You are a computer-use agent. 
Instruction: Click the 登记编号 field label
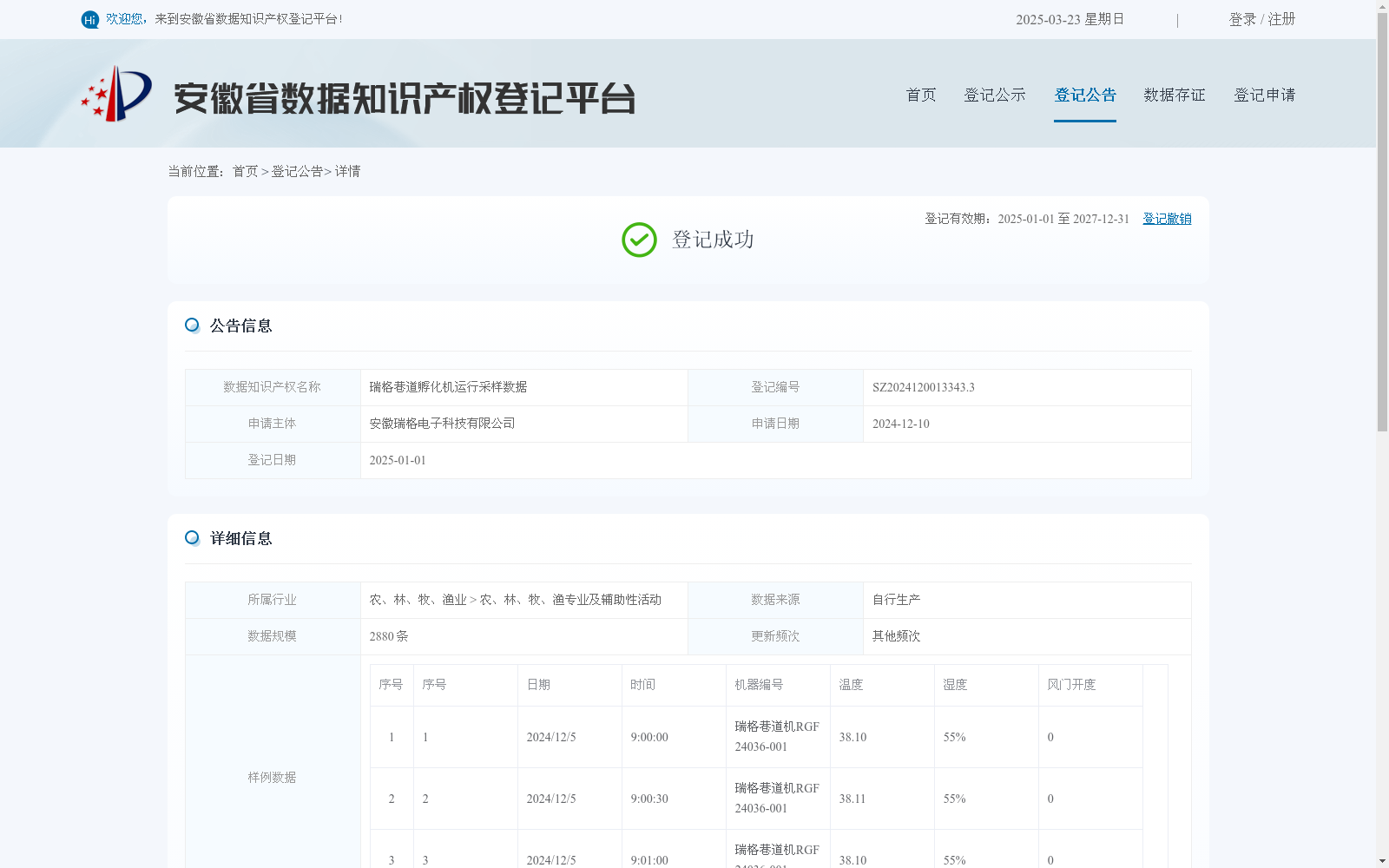(x=775, y=387)
